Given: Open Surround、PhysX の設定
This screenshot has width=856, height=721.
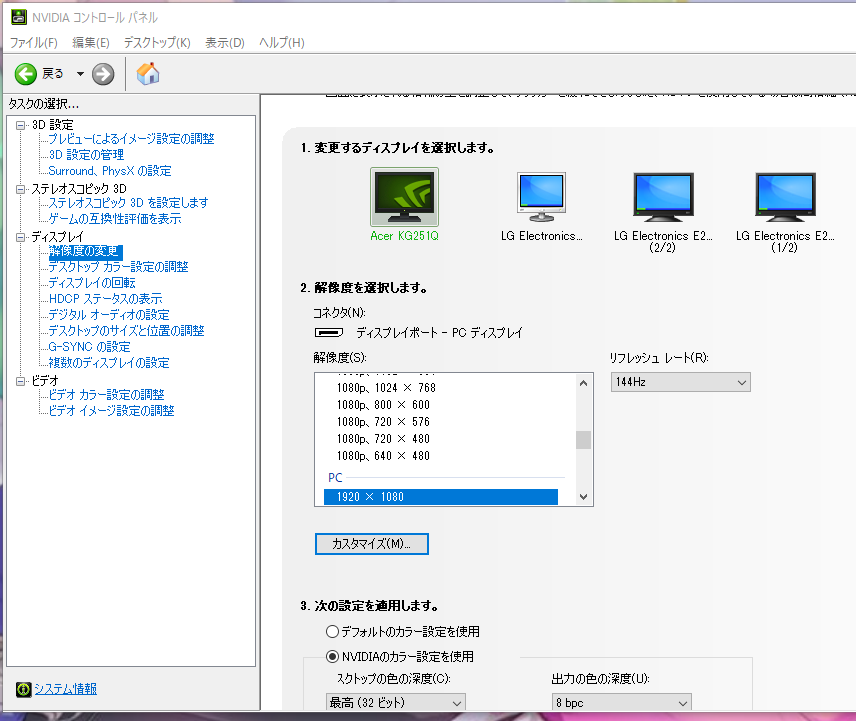Looking at the screenshot, I should [110, 171].
